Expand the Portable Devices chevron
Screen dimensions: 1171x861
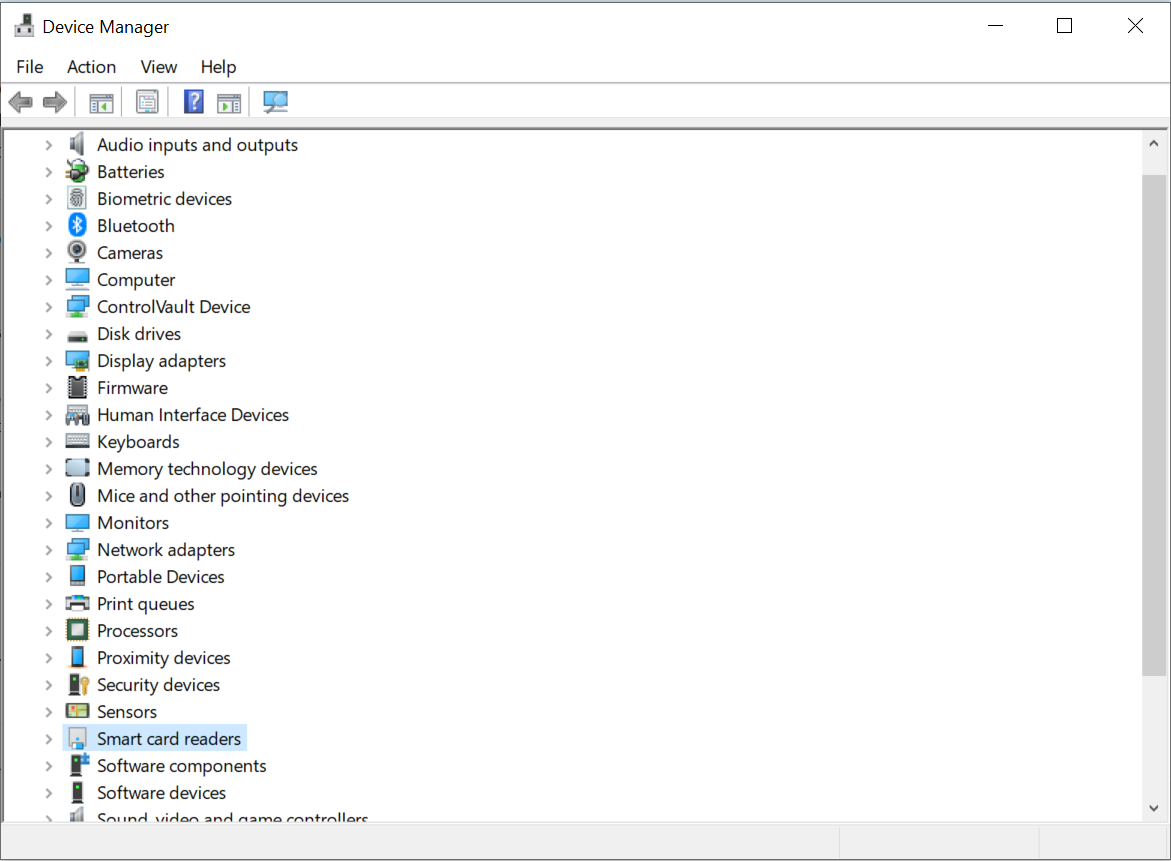49,576
